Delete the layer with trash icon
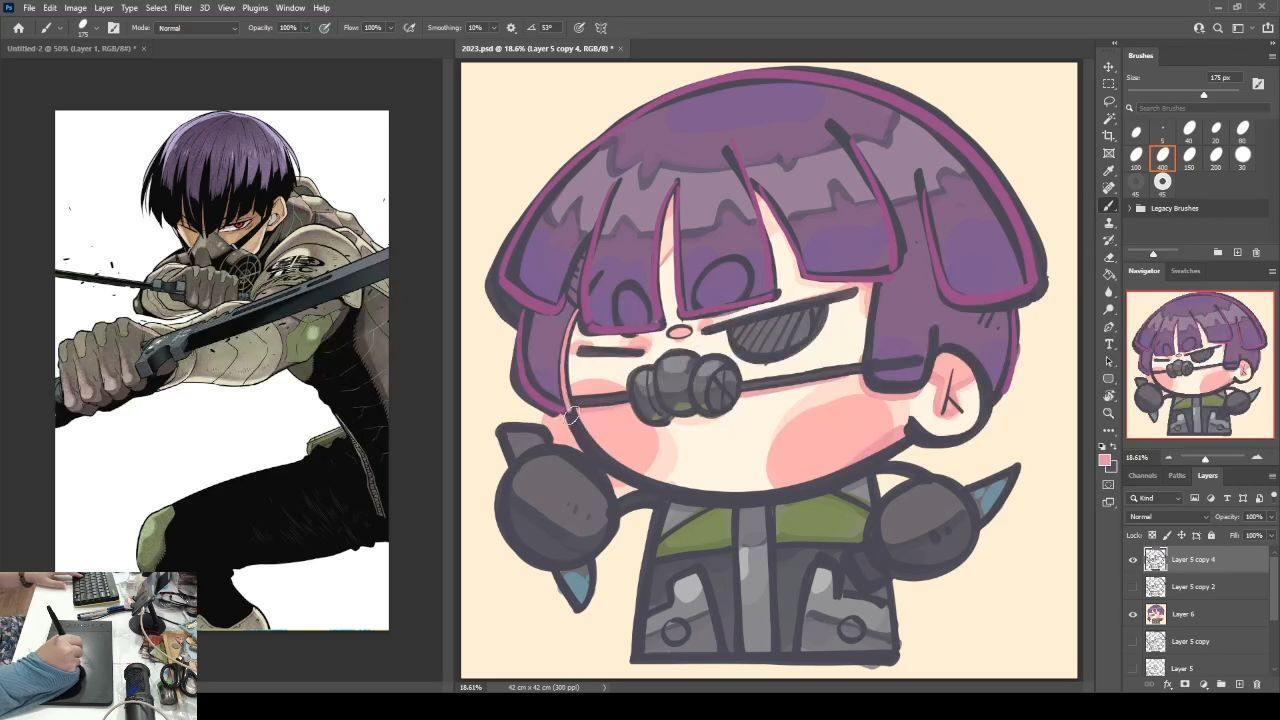 pyautogui.click(x=1257, y=685)
